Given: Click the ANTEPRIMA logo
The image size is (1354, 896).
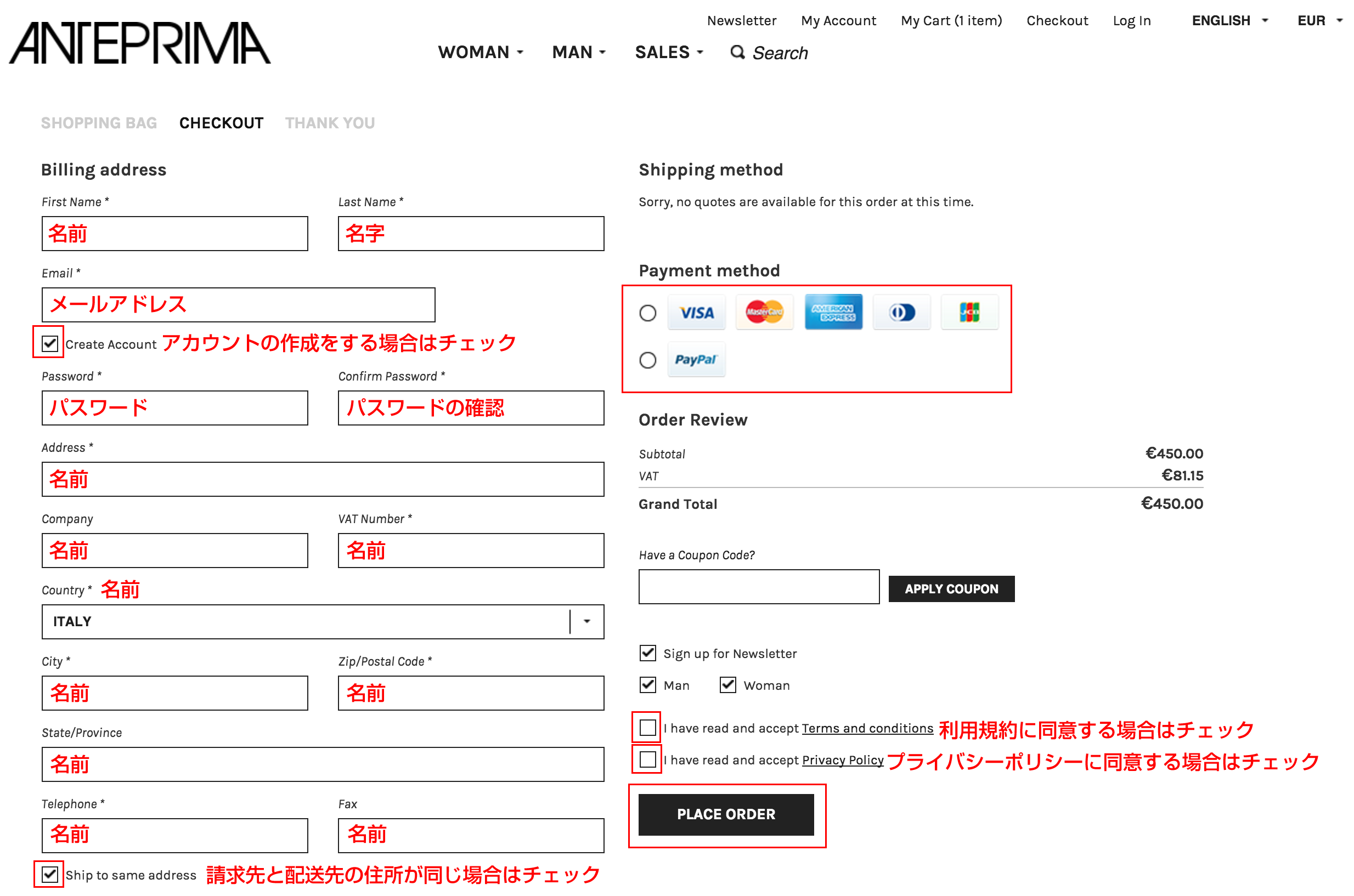Looking at the screenshot, I should point(140,43).
